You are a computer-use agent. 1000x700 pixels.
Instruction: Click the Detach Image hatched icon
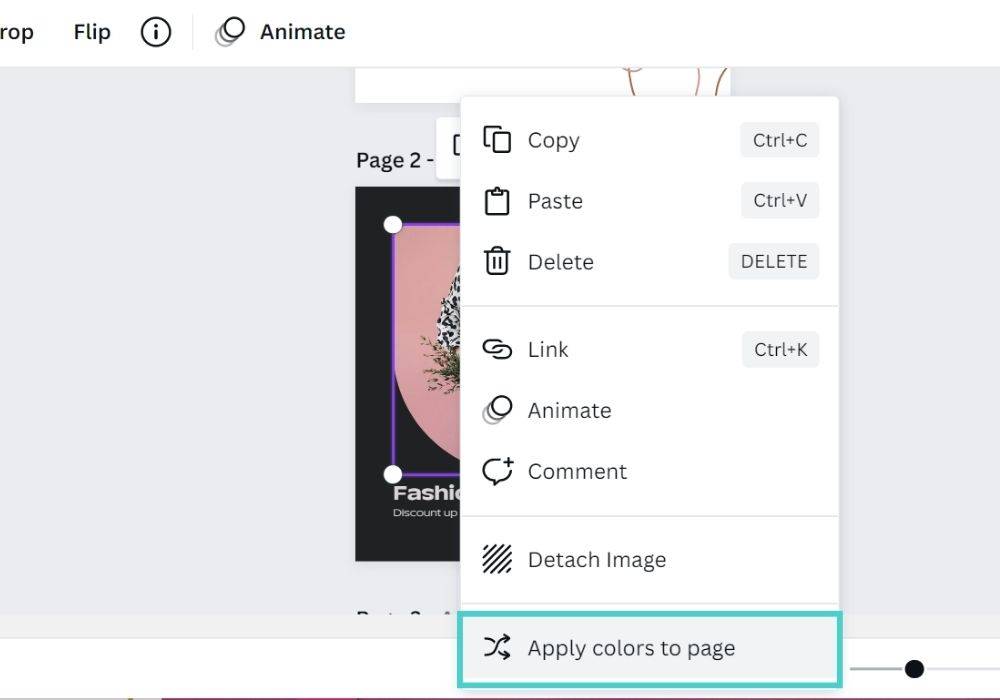coord(497,559)
